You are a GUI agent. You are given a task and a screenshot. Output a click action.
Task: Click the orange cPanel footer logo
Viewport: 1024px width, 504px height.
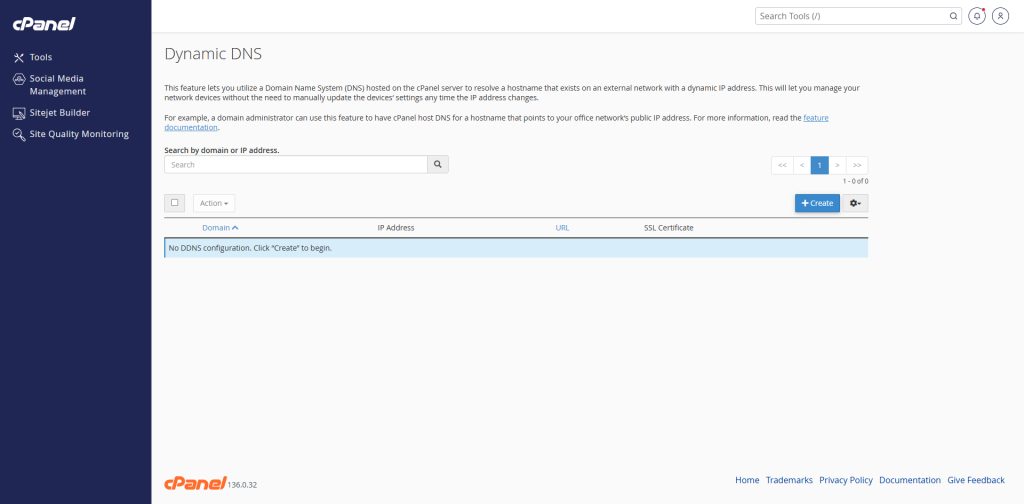[x=195, y=483]
